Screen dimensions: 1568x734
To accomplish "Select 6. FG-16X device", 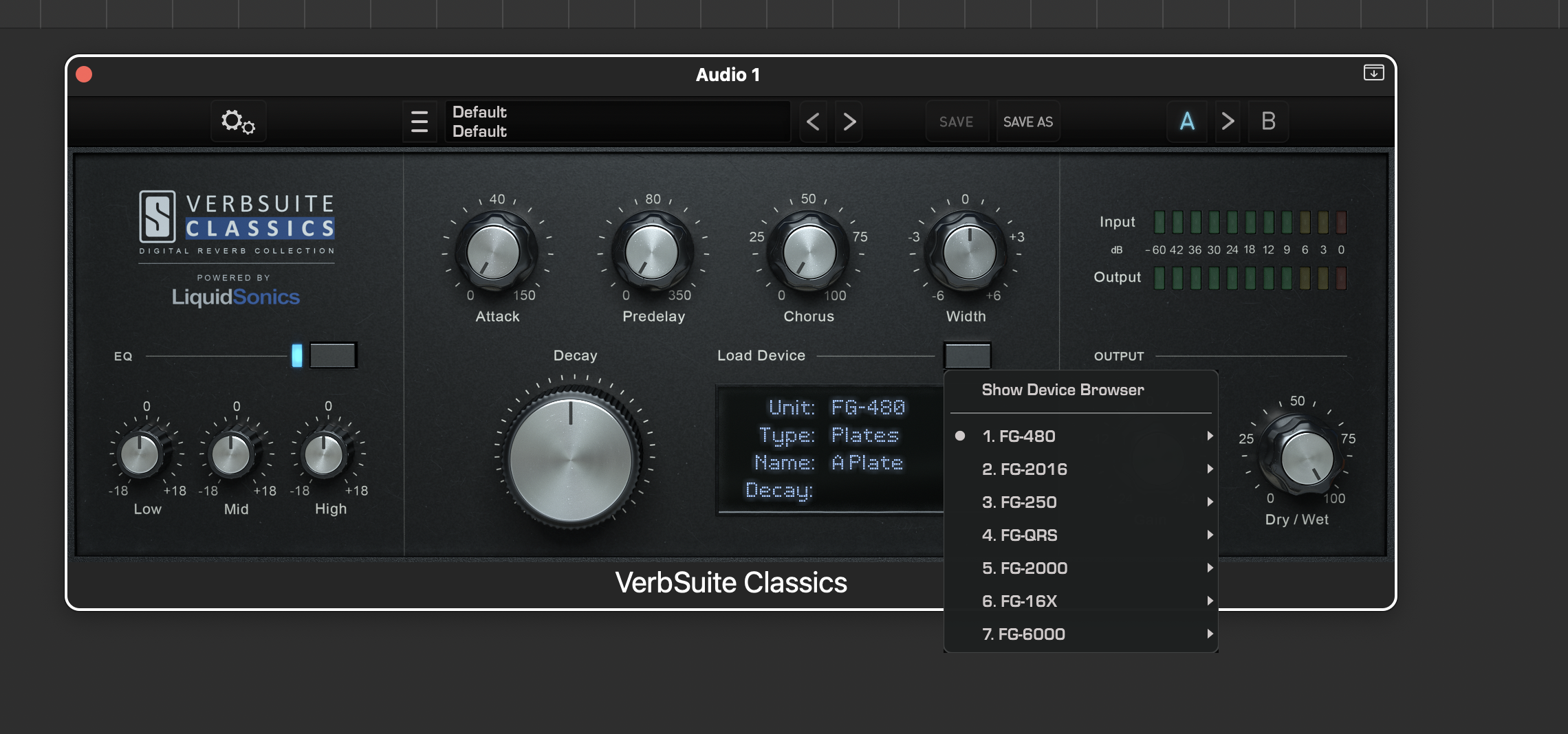I will click(x=1080, y=601).
